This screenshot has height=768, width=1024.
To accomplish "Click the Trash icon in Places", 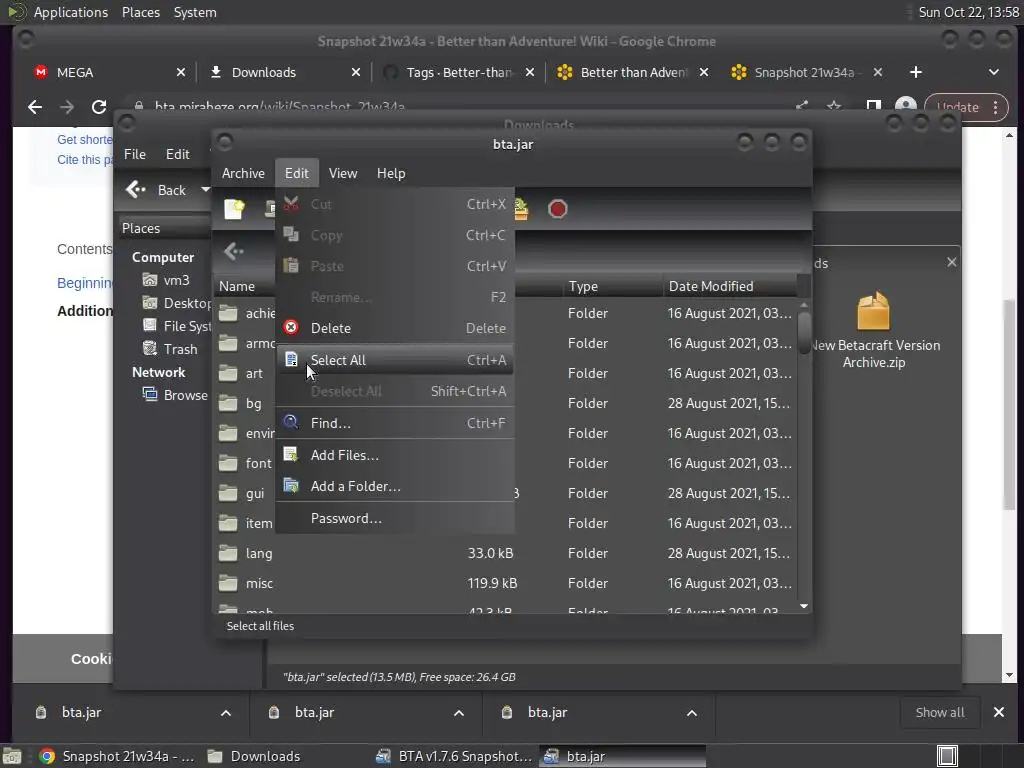I will (150, 348).
